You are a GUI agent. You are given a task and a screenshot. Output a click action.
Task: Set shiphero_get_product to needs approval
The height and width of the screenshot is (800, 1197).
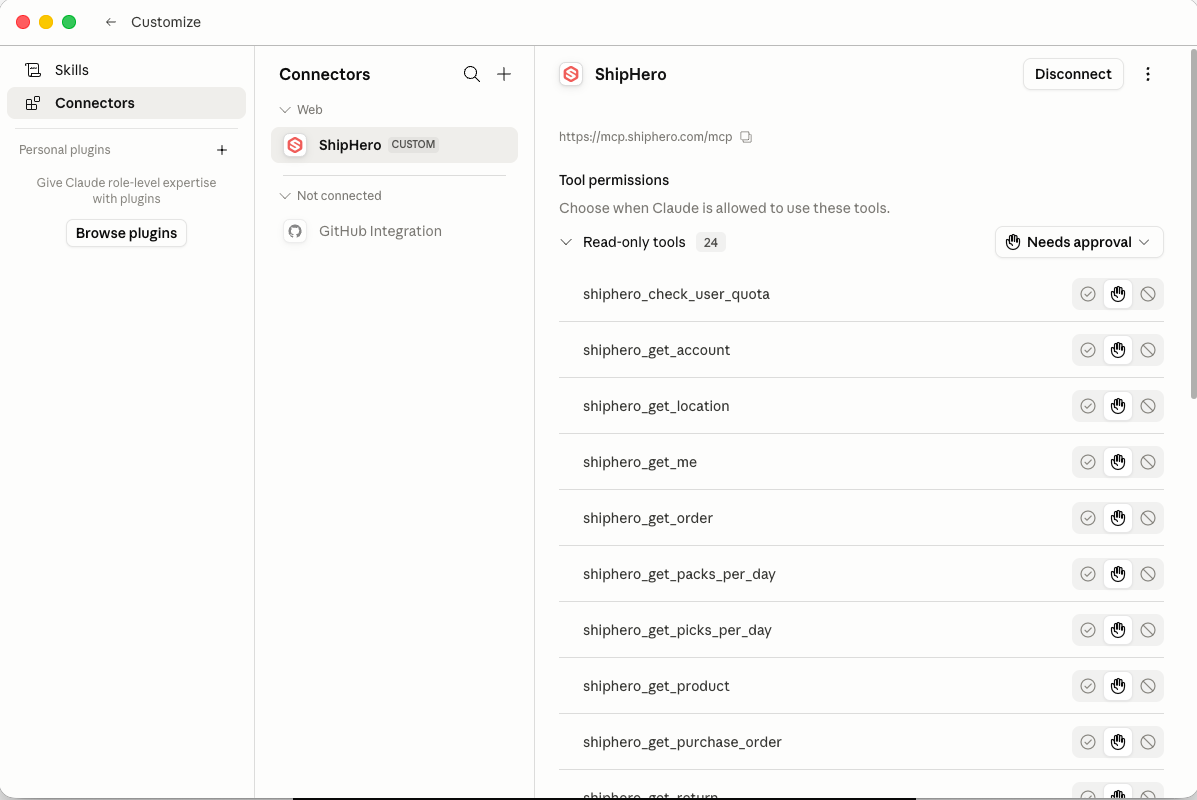(1118, 686)
